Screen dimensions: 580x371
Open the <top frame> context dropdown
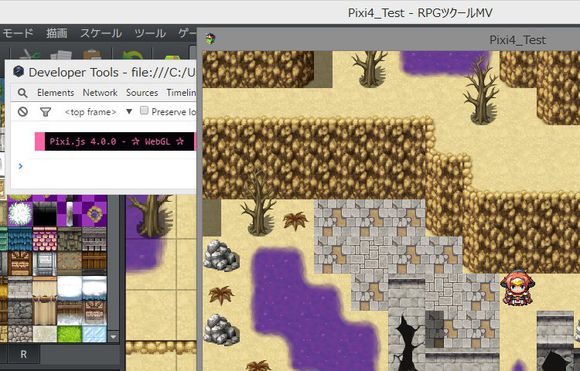click(98, 112)
